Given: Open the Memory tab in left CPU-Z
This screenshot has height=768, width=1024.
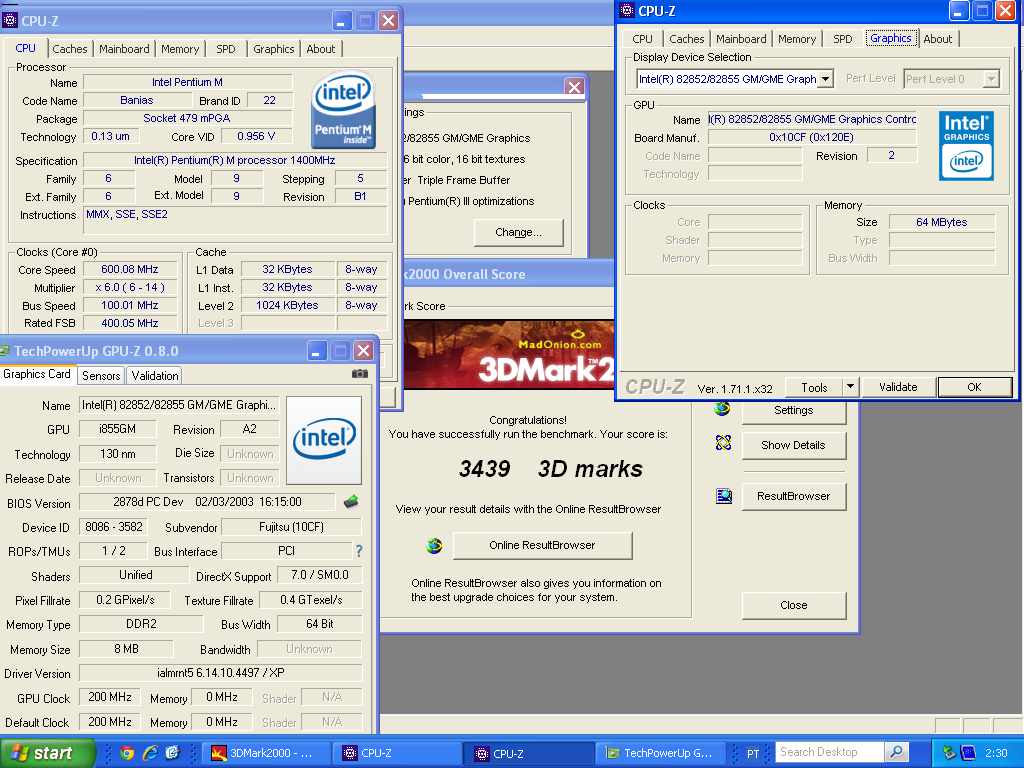Looking at the screenshot, I should (x=180, y=49).
